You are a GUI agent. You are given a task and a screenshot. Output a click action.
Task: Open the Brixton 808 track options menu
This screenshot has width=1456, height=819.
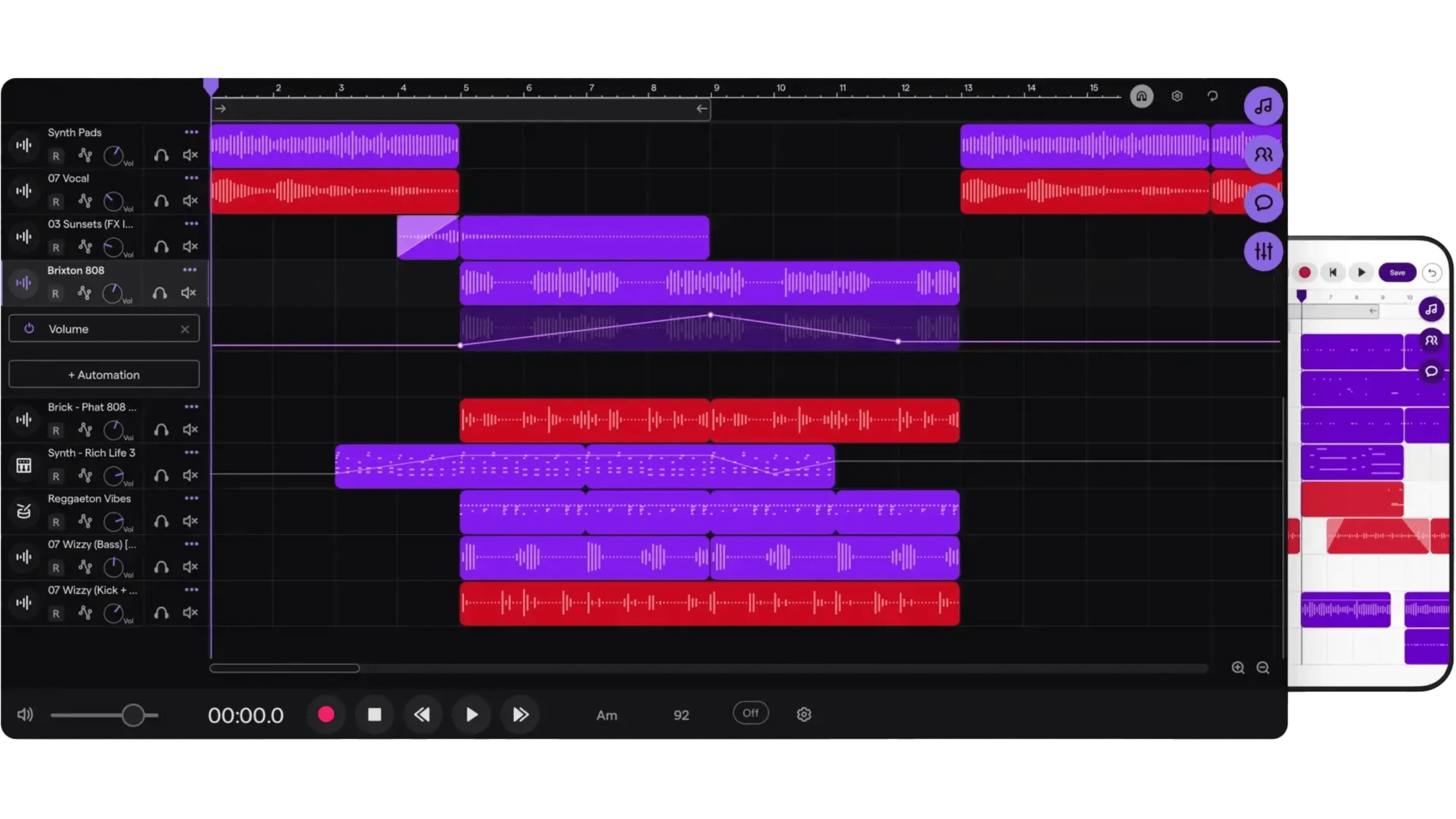tap(189, 270)
